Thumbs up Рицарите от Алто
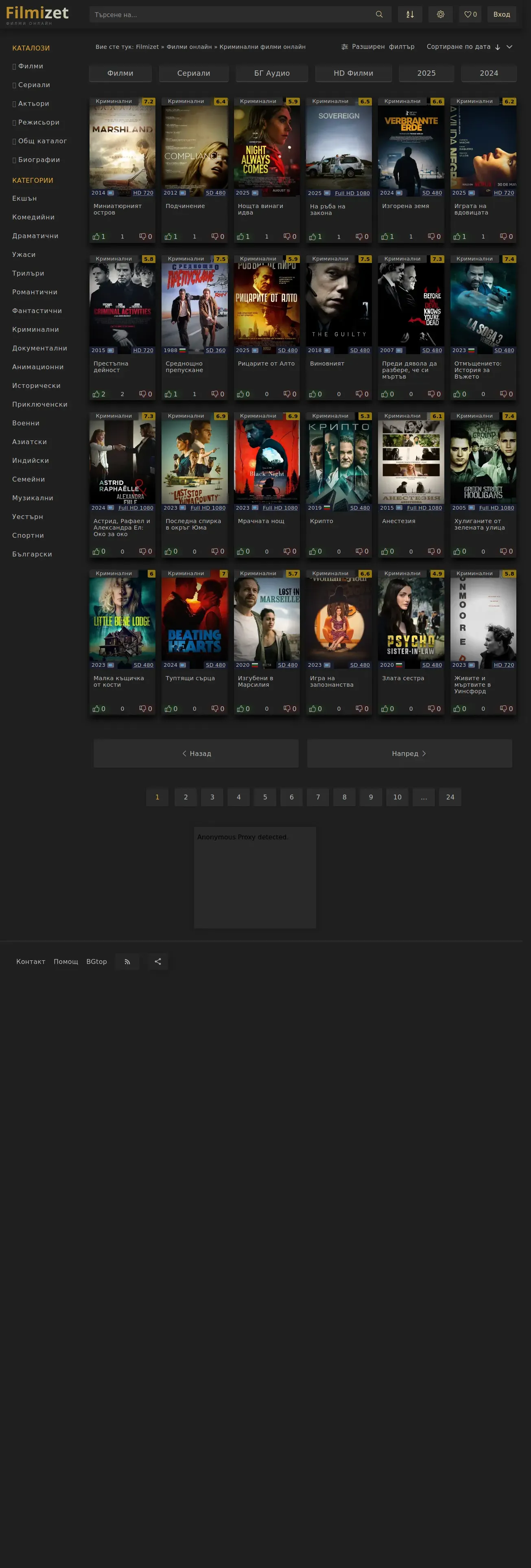Viewport: 531px width, 1568px height. [x=240, y=394]
